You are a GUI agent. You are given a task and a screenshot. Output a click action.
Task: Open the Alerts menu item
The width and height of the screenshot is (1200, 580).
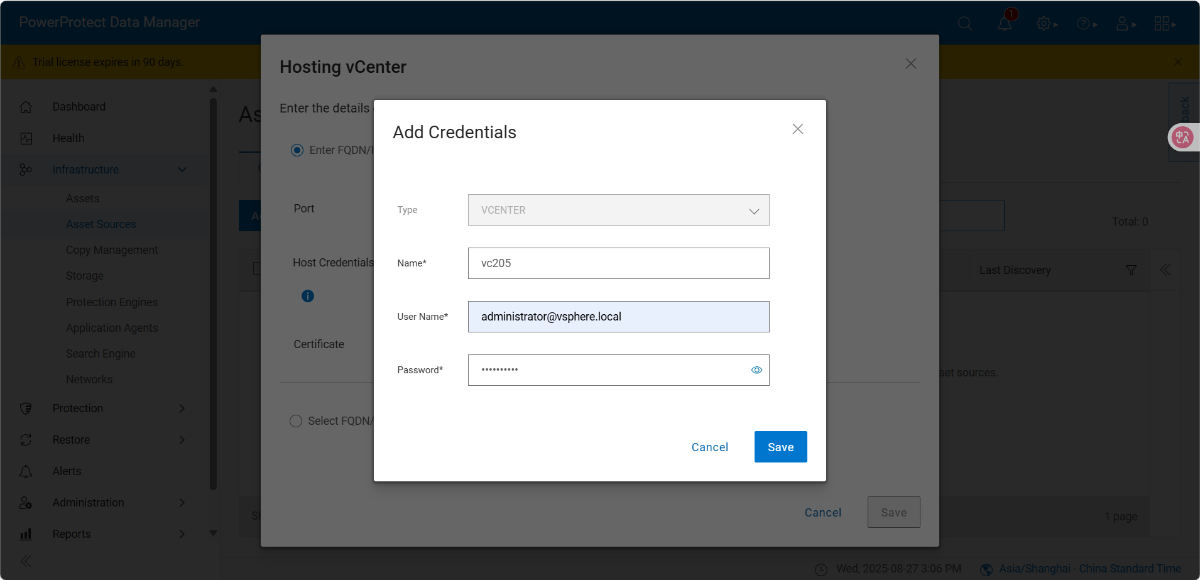click(67, 471)
